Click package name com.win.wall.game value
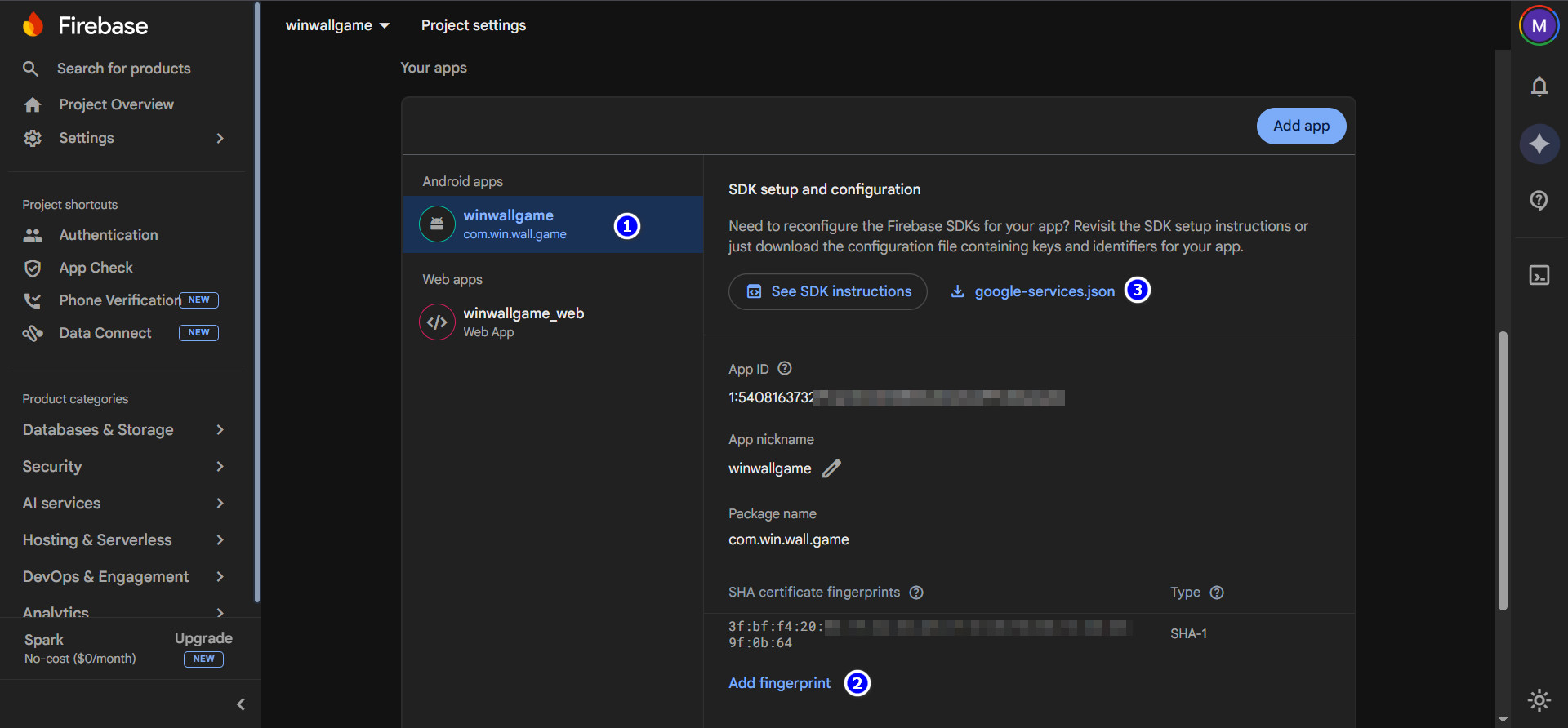1568x728 pixels. click(x=788, y=539)
